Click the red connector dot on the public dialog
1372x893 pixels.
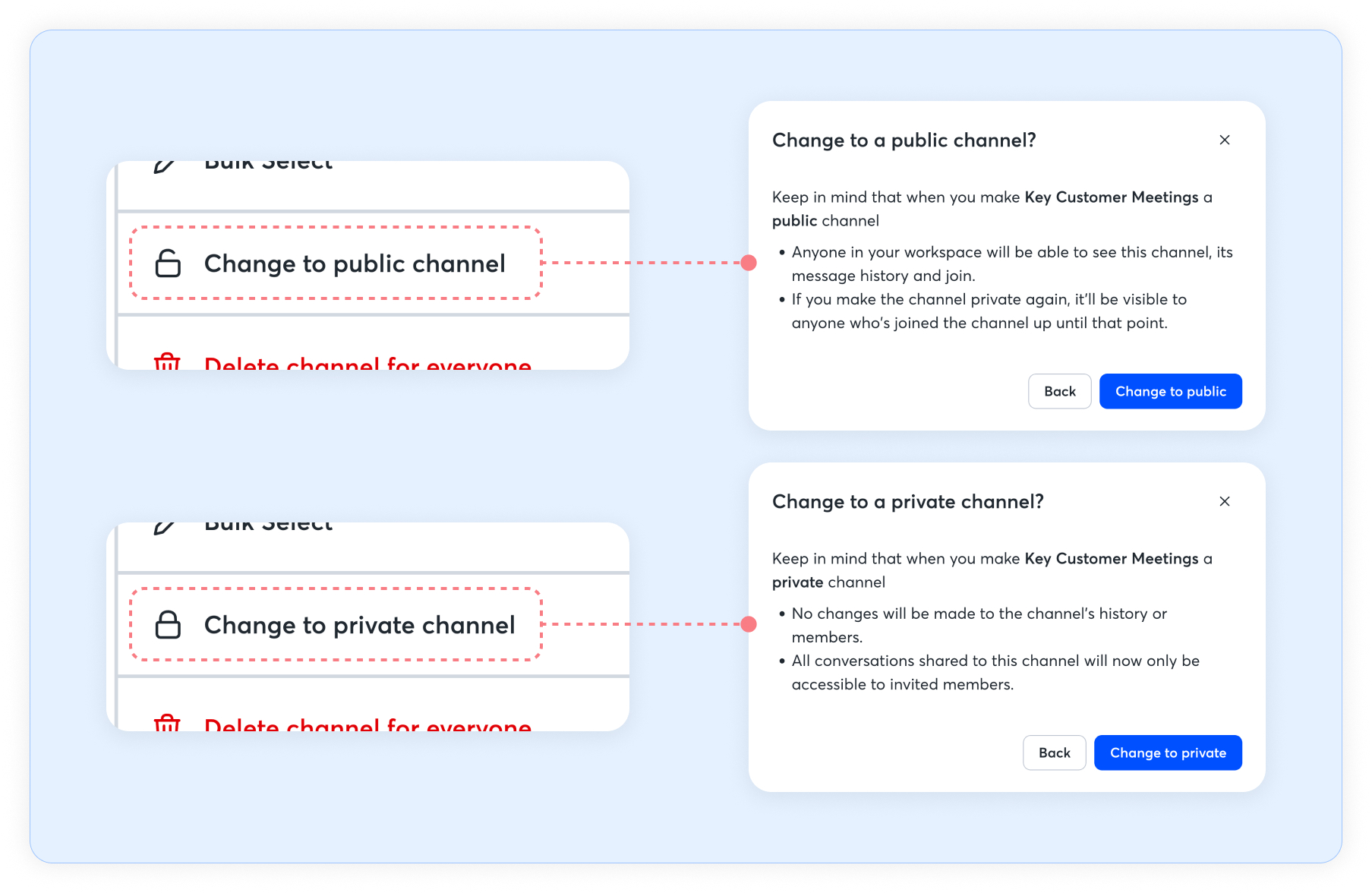(749, 263)
